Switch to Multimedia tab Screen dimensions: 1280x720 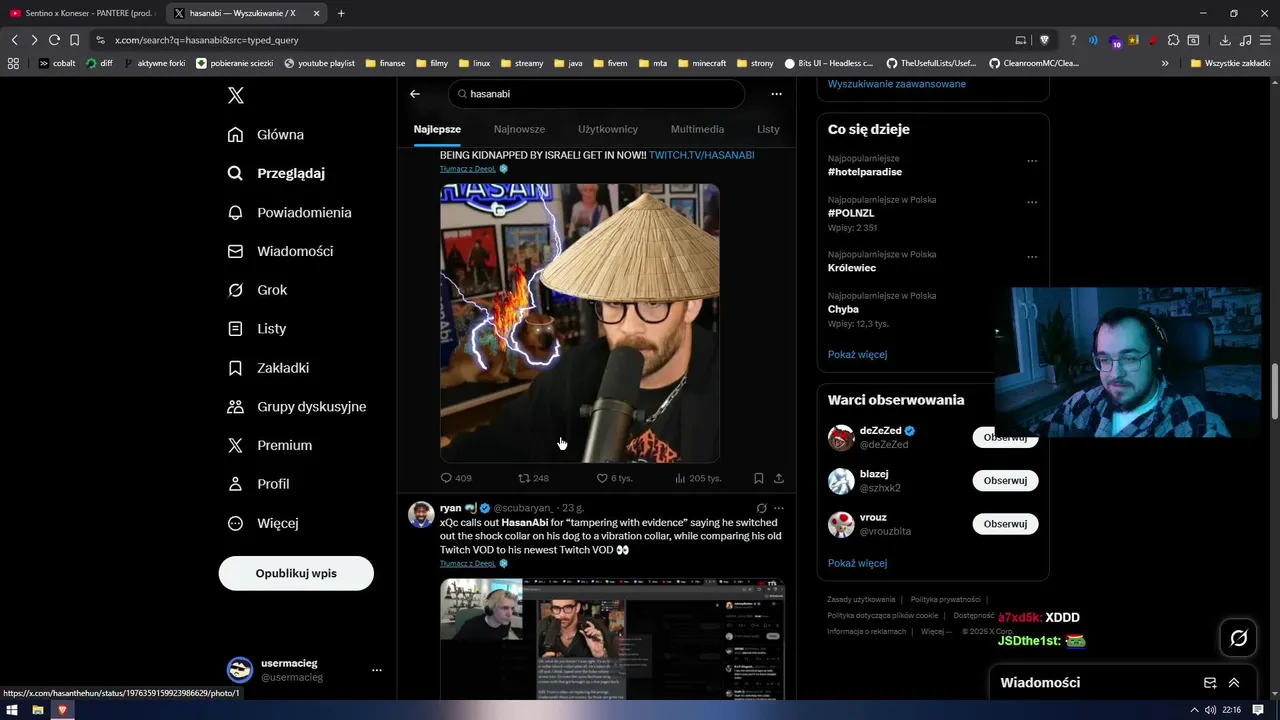point(697,129)
